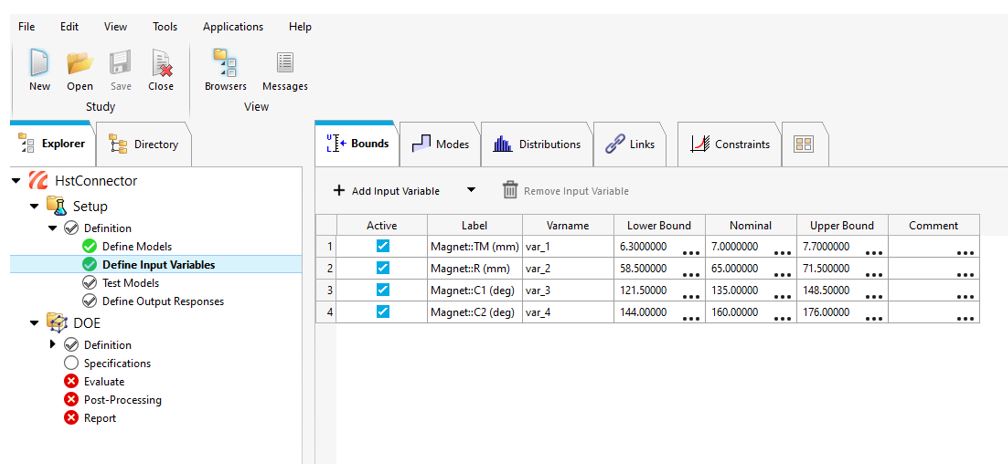Open the Browsers view icon
The image size is (1008, 464).
225,65
